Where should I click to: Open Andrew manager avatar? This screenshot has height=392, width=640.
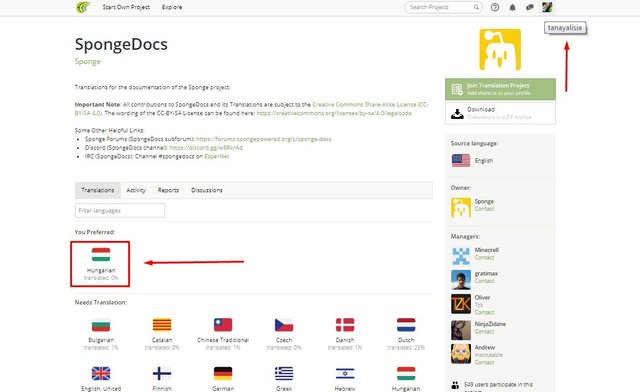tap(461, 354)
